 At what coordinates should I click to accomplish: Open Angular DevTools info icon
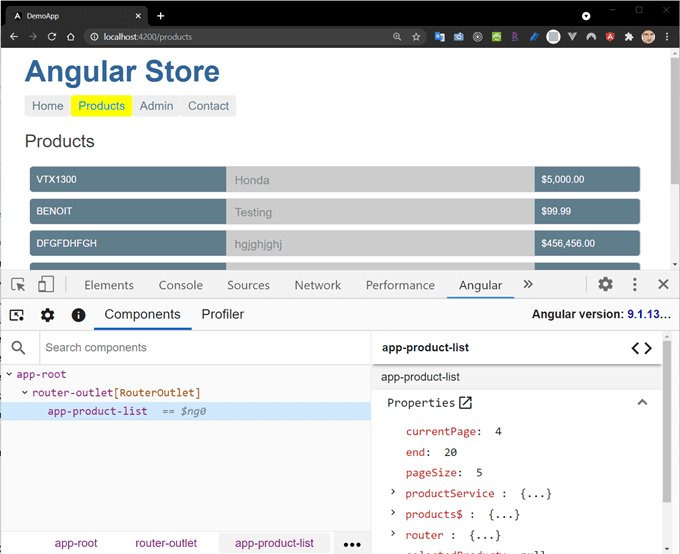coord(78,315)
